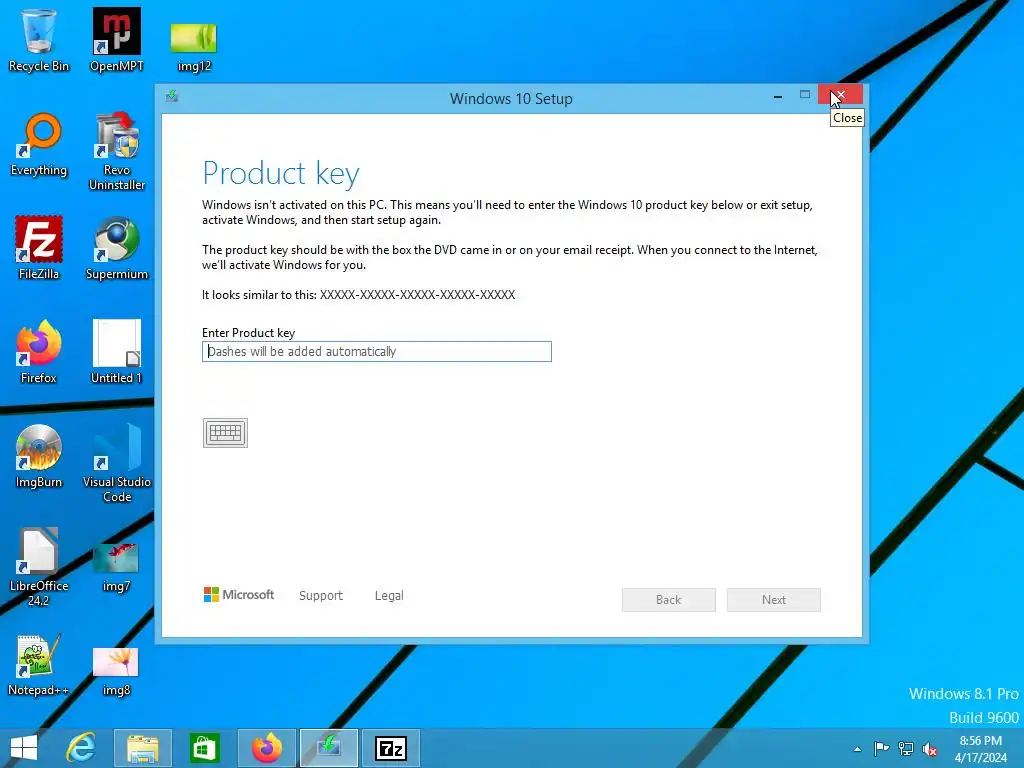This screenshot has width=1024, height=768.
Task: Click the muted volume tray icon
Action: (x=930, y=749)
